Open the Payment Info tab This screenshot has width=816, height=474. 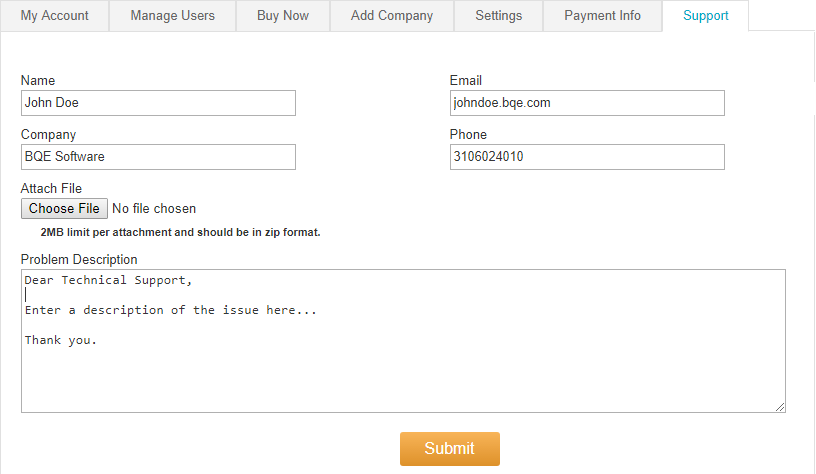pos(603,16)
